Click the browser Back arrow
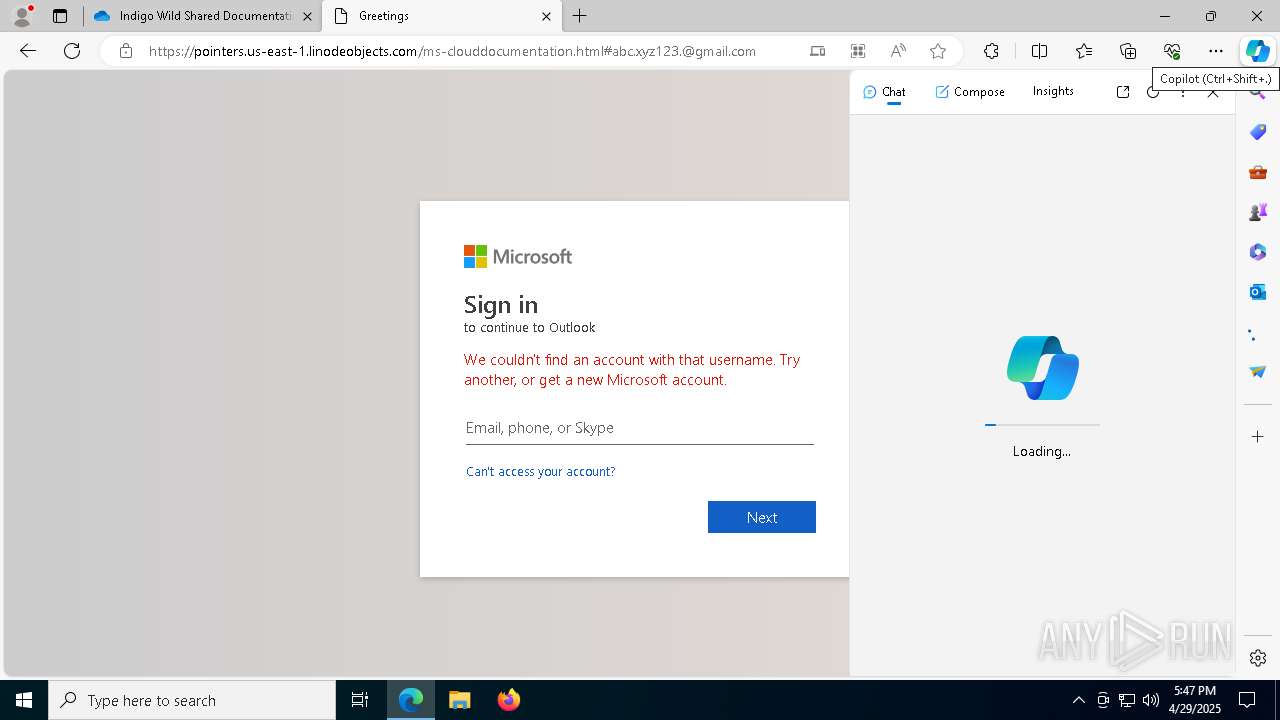The height and width of the screenshot is (720, 1280). [28, 51]
